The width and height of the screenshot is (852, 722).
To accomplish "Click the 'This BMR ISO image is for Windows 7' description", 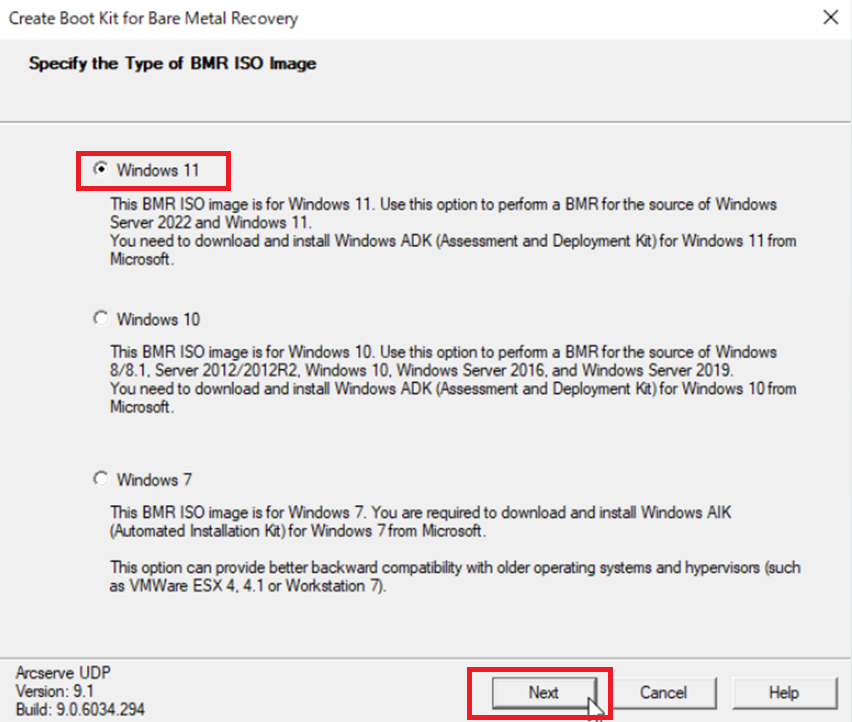I will point(421,522).
